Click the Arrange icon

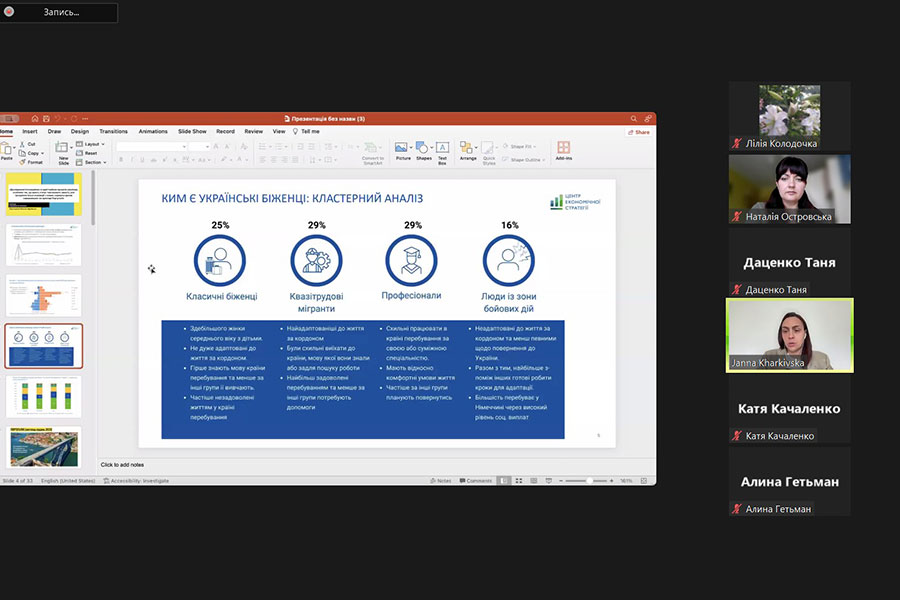[x=468, y=148]
